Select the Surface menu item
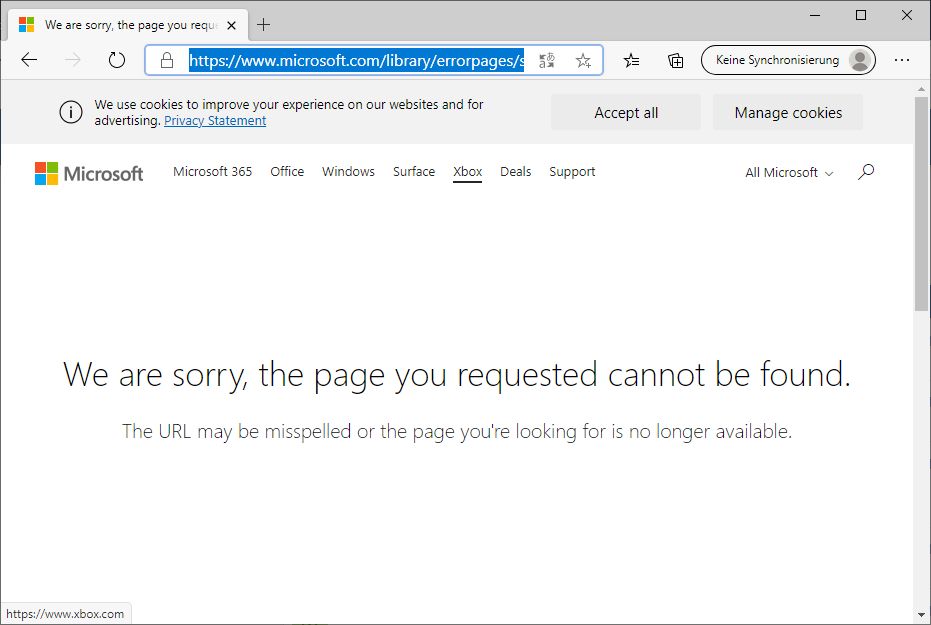931x625 pixels. [413, 171]
